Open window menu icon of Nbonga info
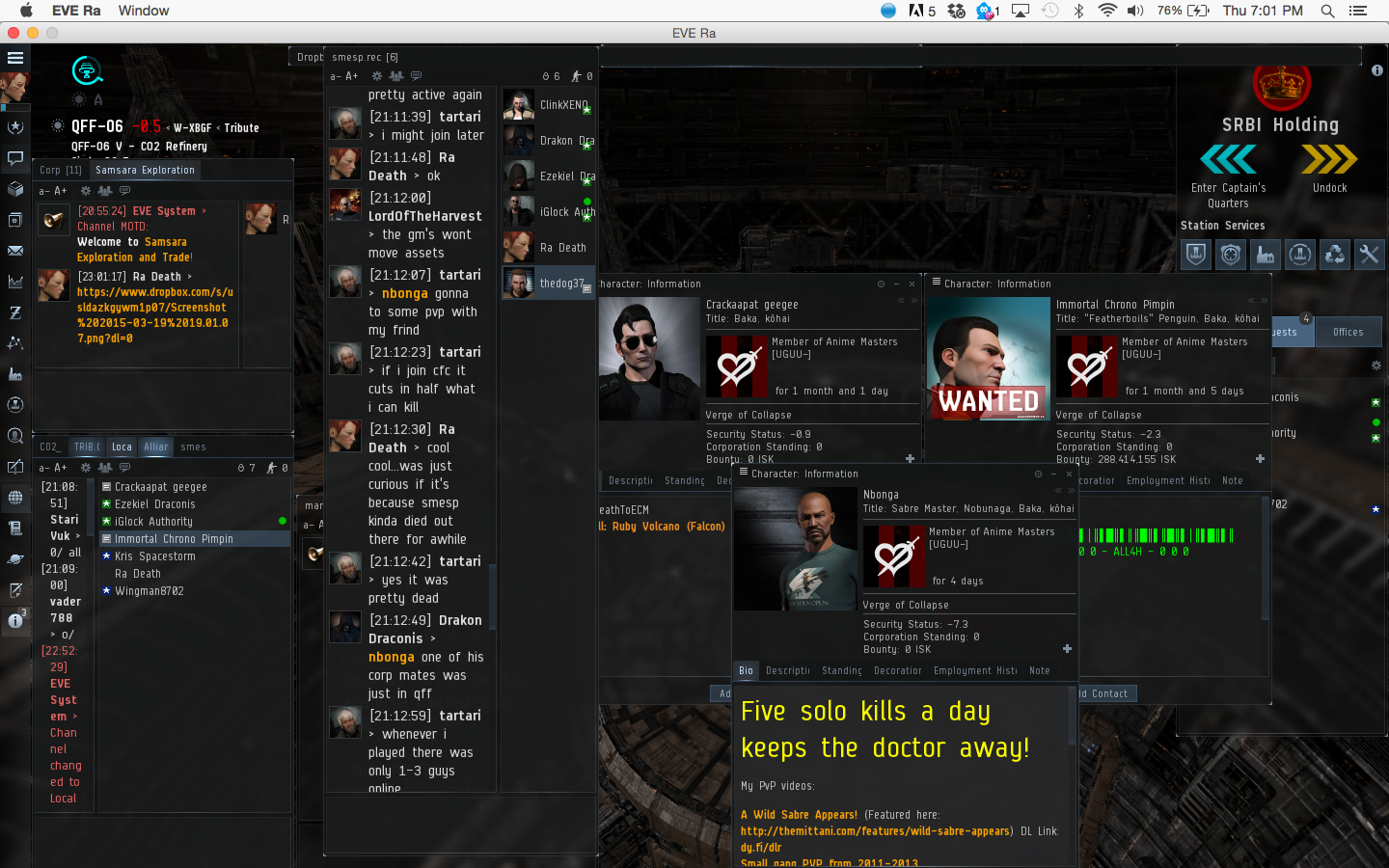 click(744, 473)
